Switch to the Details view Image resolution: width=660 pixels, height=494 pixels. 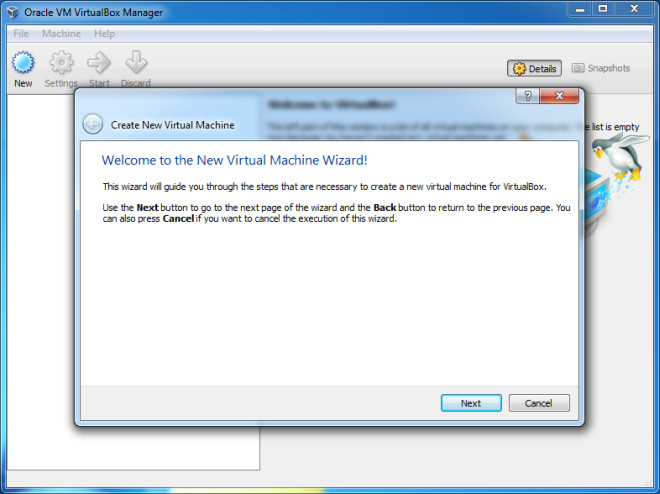(535, 68)
